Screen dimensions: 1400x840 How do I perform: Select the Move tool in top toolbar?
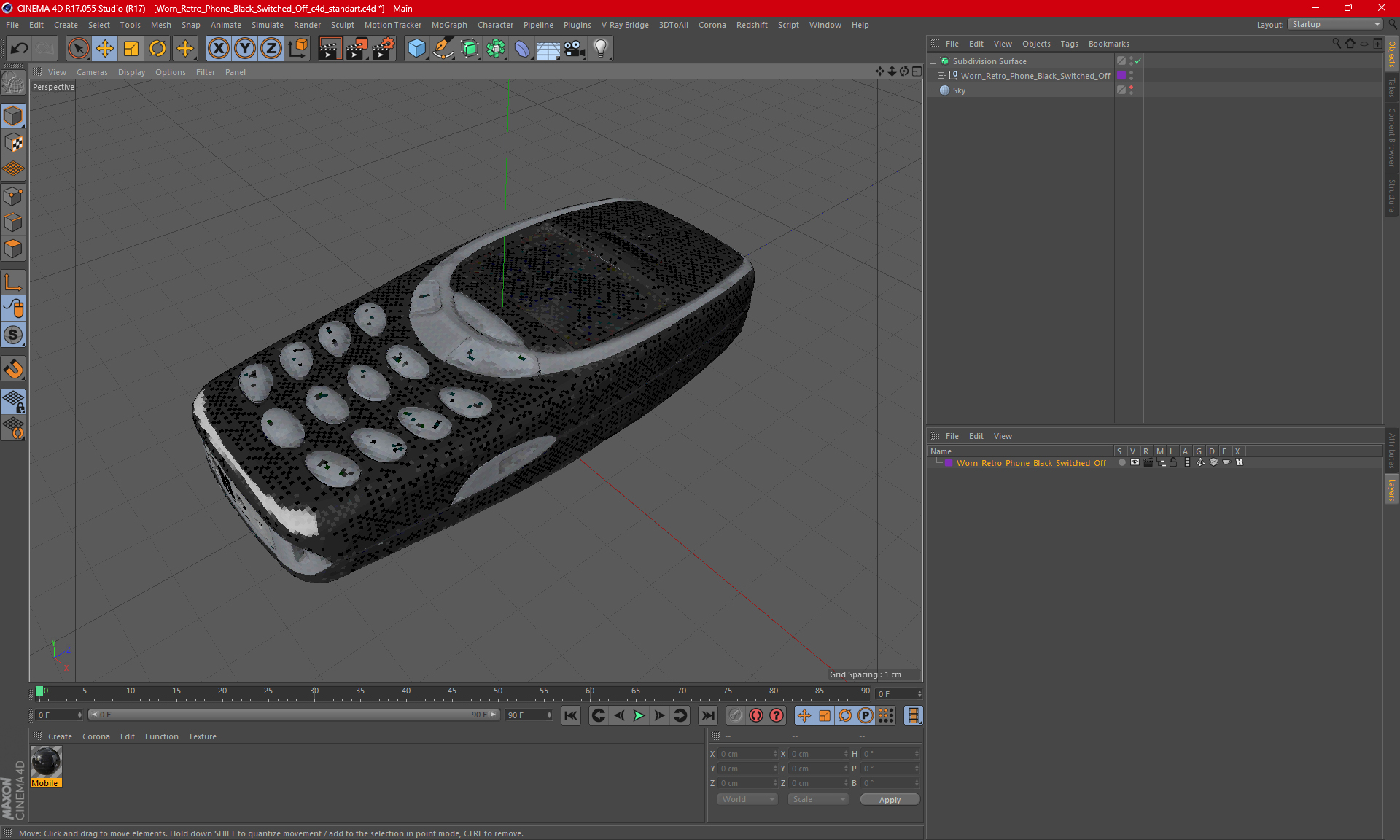(105, 49)
